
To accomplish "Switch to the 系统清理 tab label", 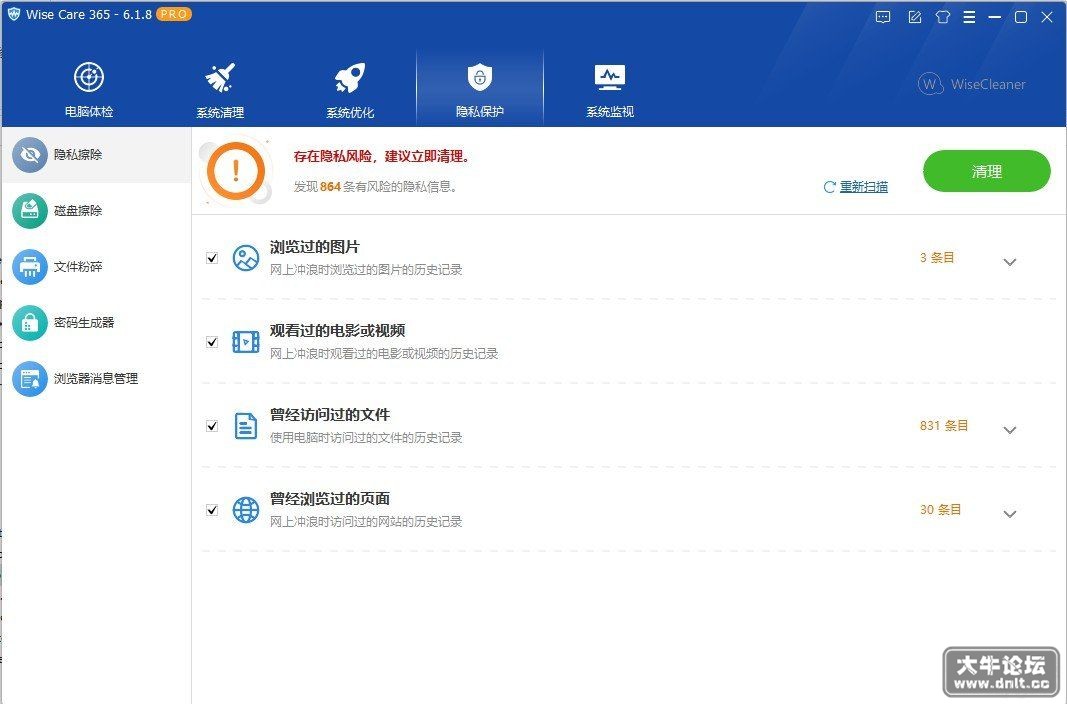I will coord(220,112).
